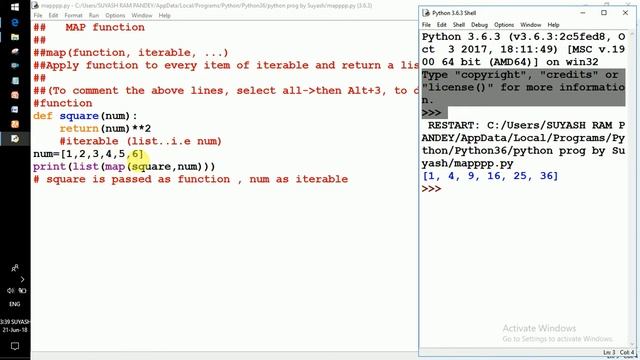Click the 'num=[1,2,3,4,5,6]' line

point(88,154)
